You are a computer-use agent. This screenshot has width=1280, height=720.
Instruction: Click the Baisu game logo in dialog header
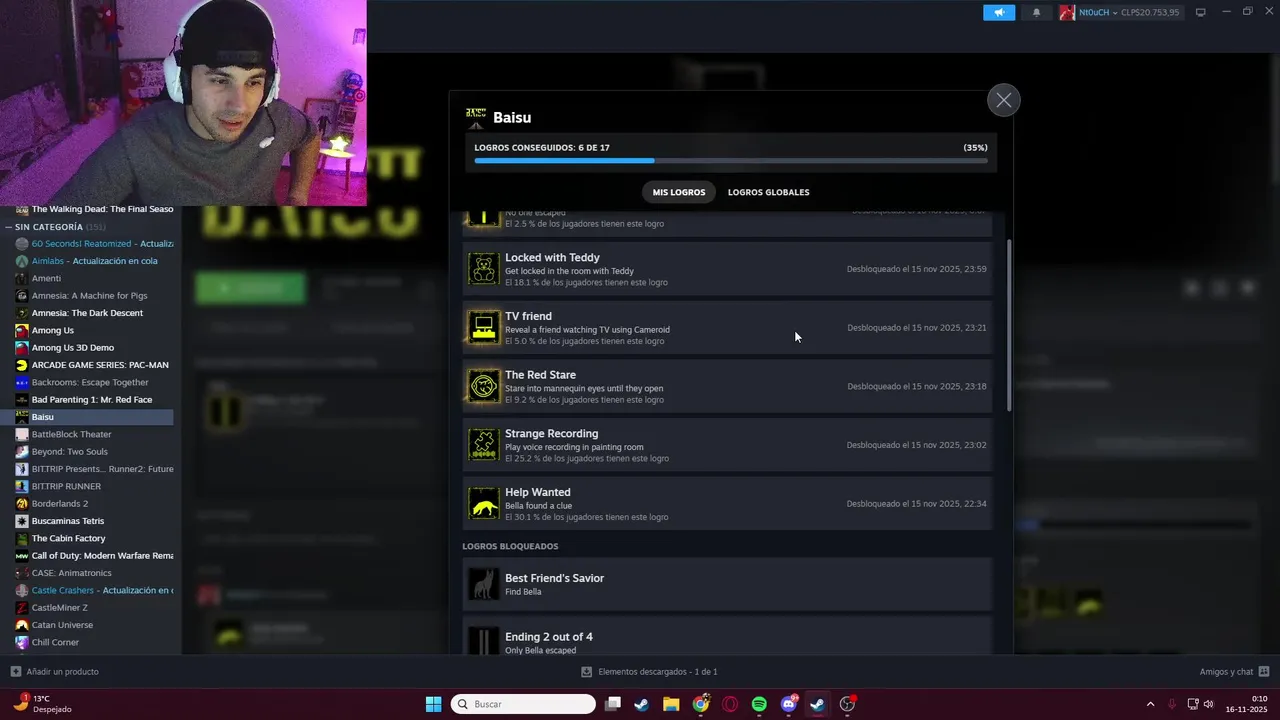click(476, 117)
